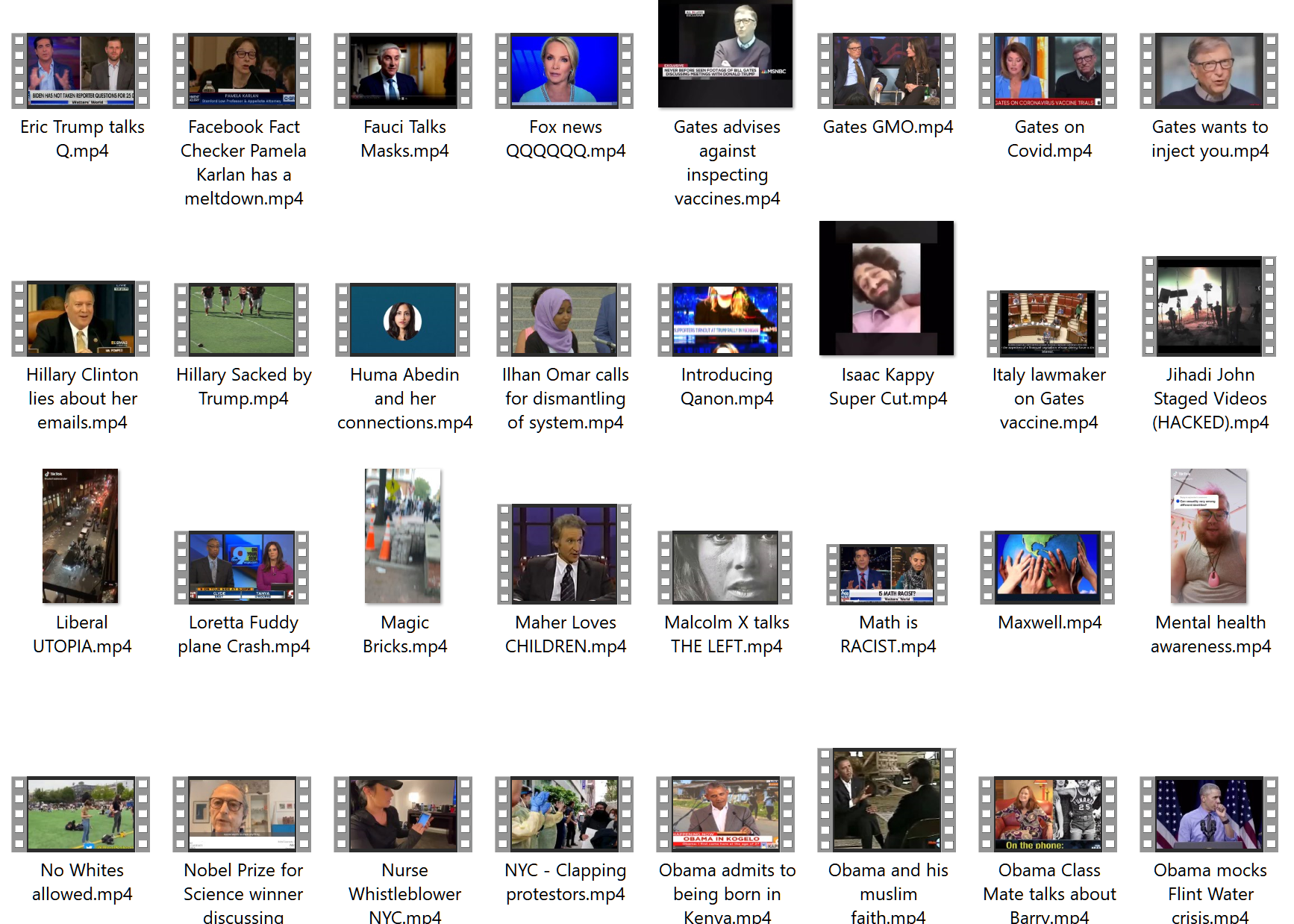
Task: Select the Obama Class Mate talks about Barry thumbnail
Action: 1048,814
